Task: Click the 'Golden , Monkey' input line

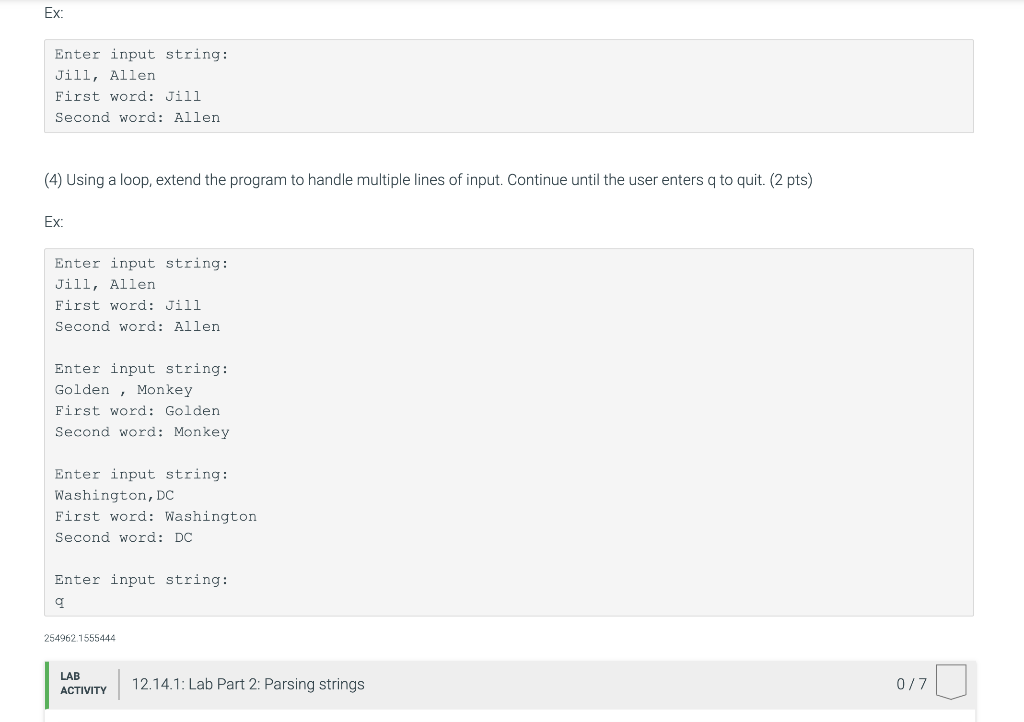Action: [x=123, y=390]
